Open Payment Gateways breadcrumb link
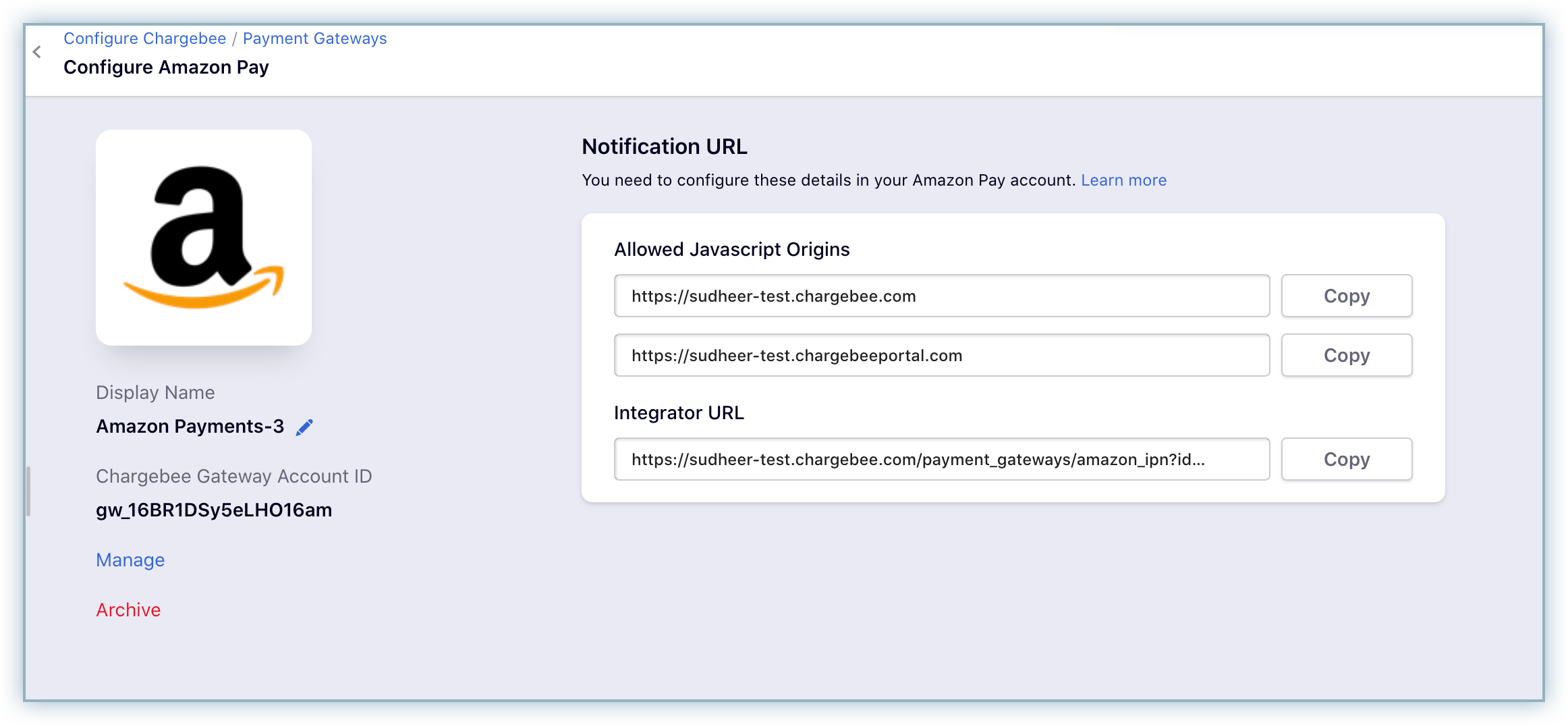The height and width of the screenshot is (725, 1568). (x=315, y=38)
